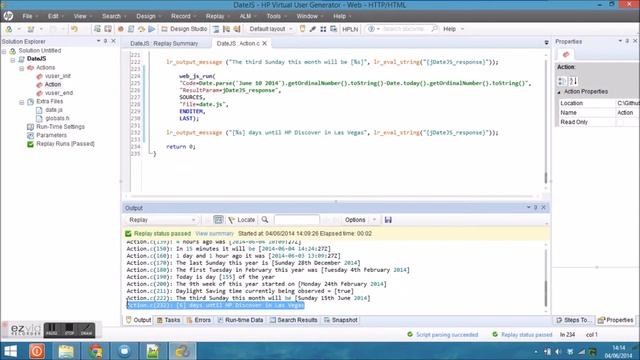Select vuser_init in Solution Explorer
This screenshot has height=360, width=640.
tap(58, 76)
